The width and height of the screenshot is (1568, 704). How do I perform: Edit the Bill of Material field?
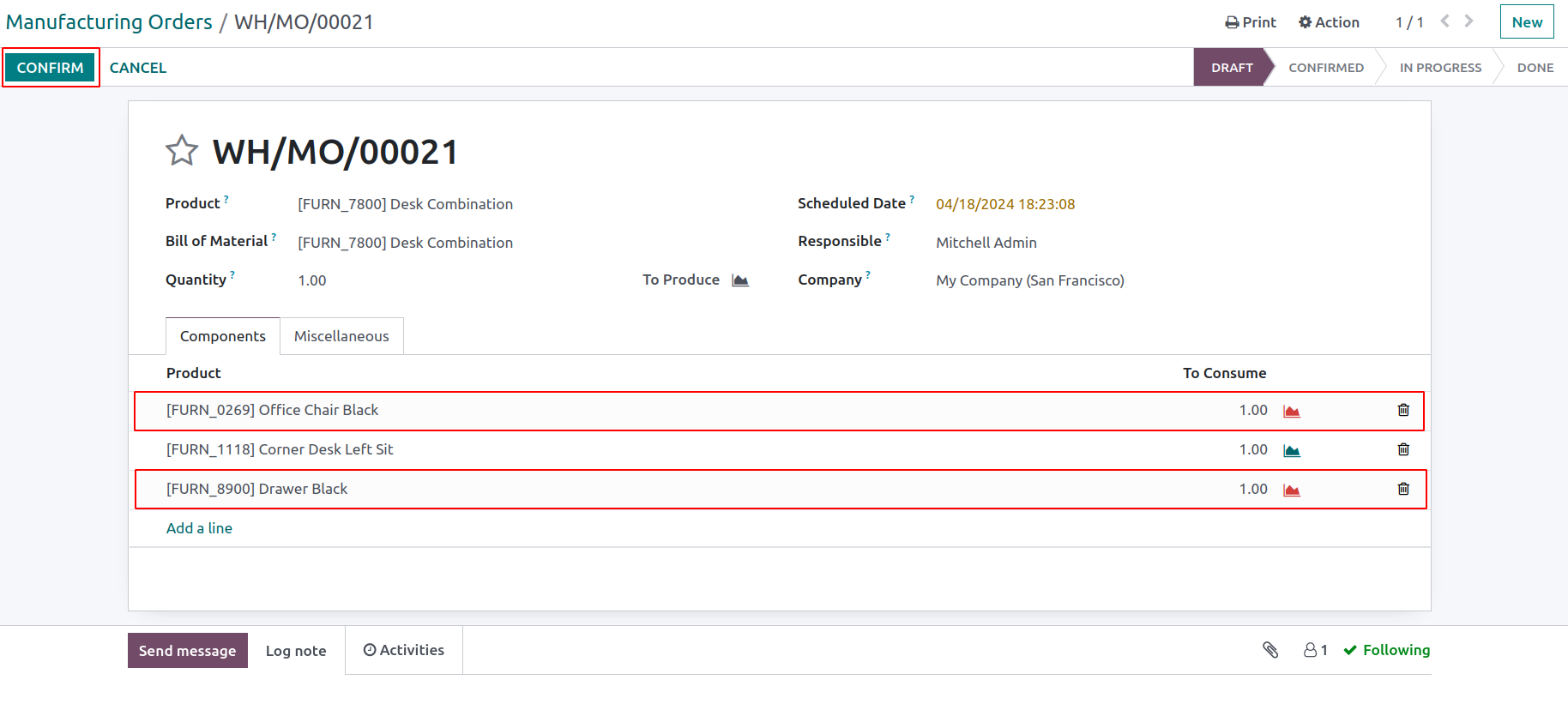tap(405, 243)
